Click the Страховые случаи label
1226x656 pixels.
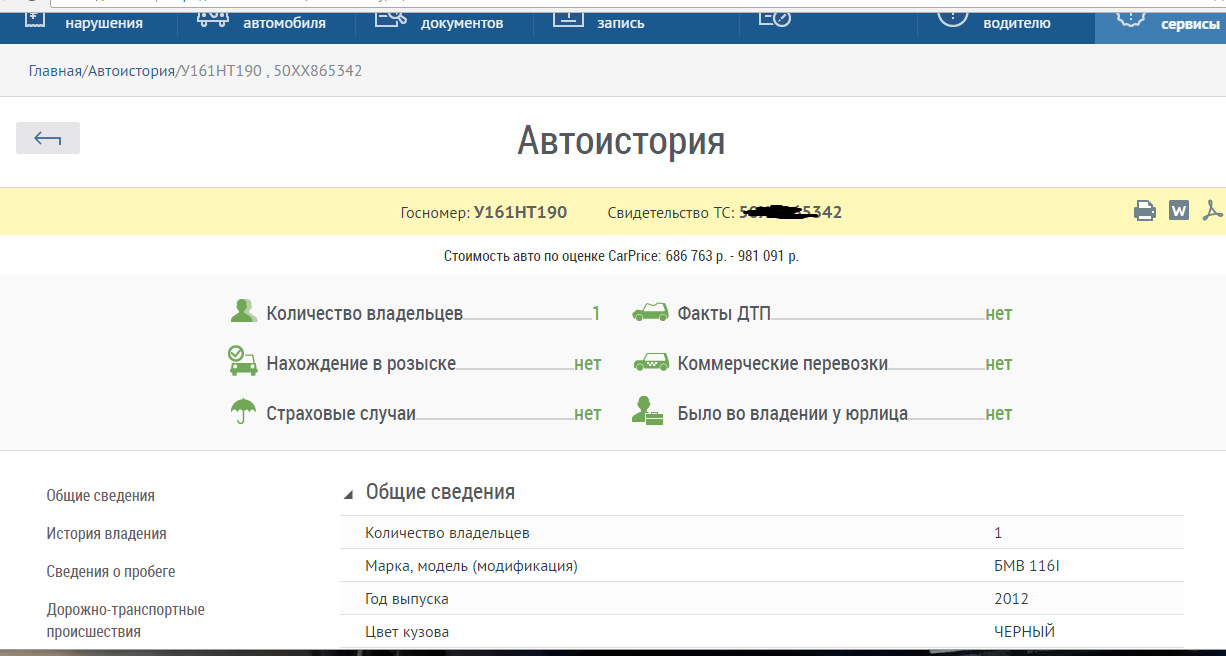[341, 413]
